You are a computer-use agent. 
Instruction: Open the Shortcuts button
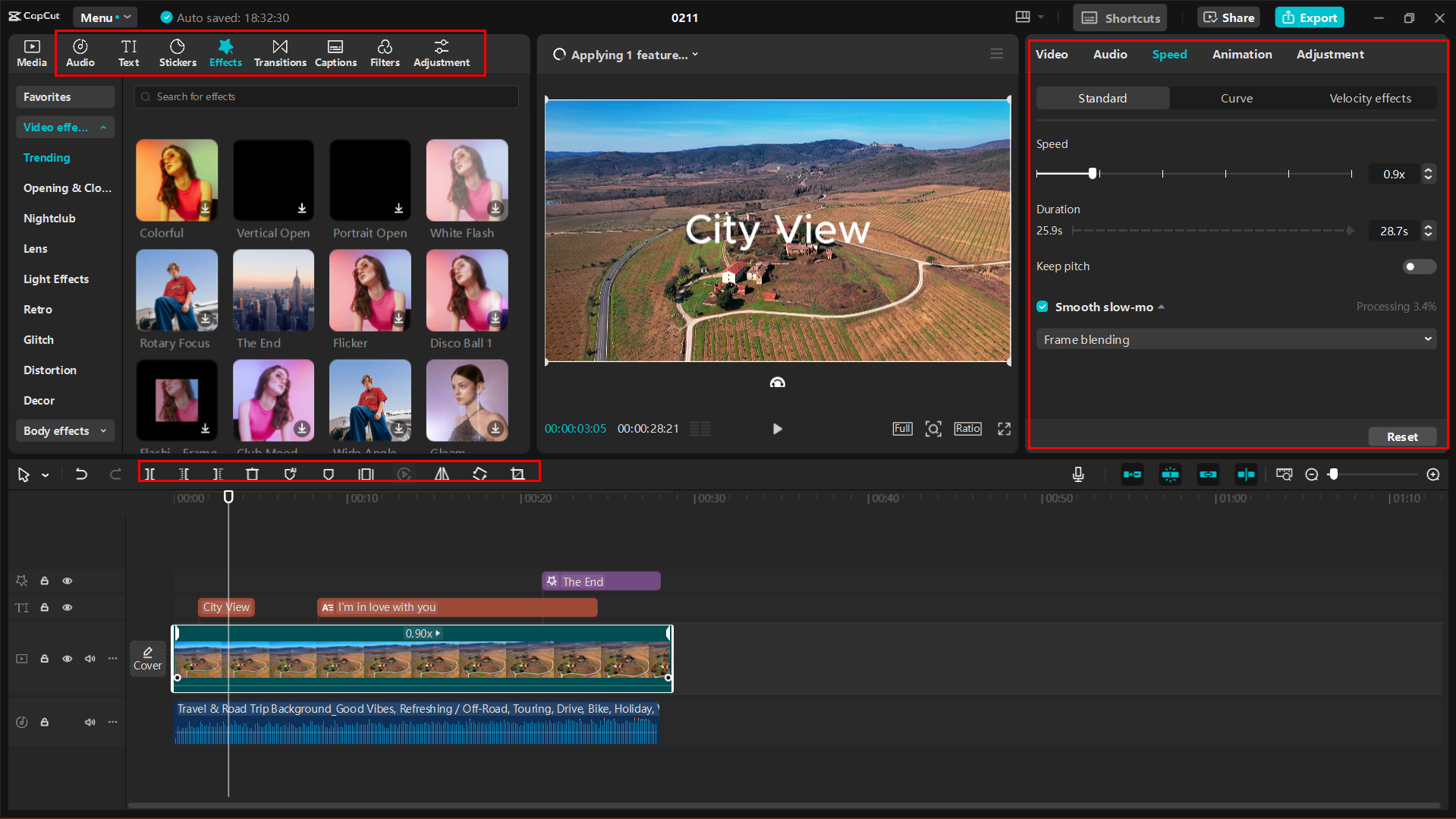click(x=1121, y=17)
